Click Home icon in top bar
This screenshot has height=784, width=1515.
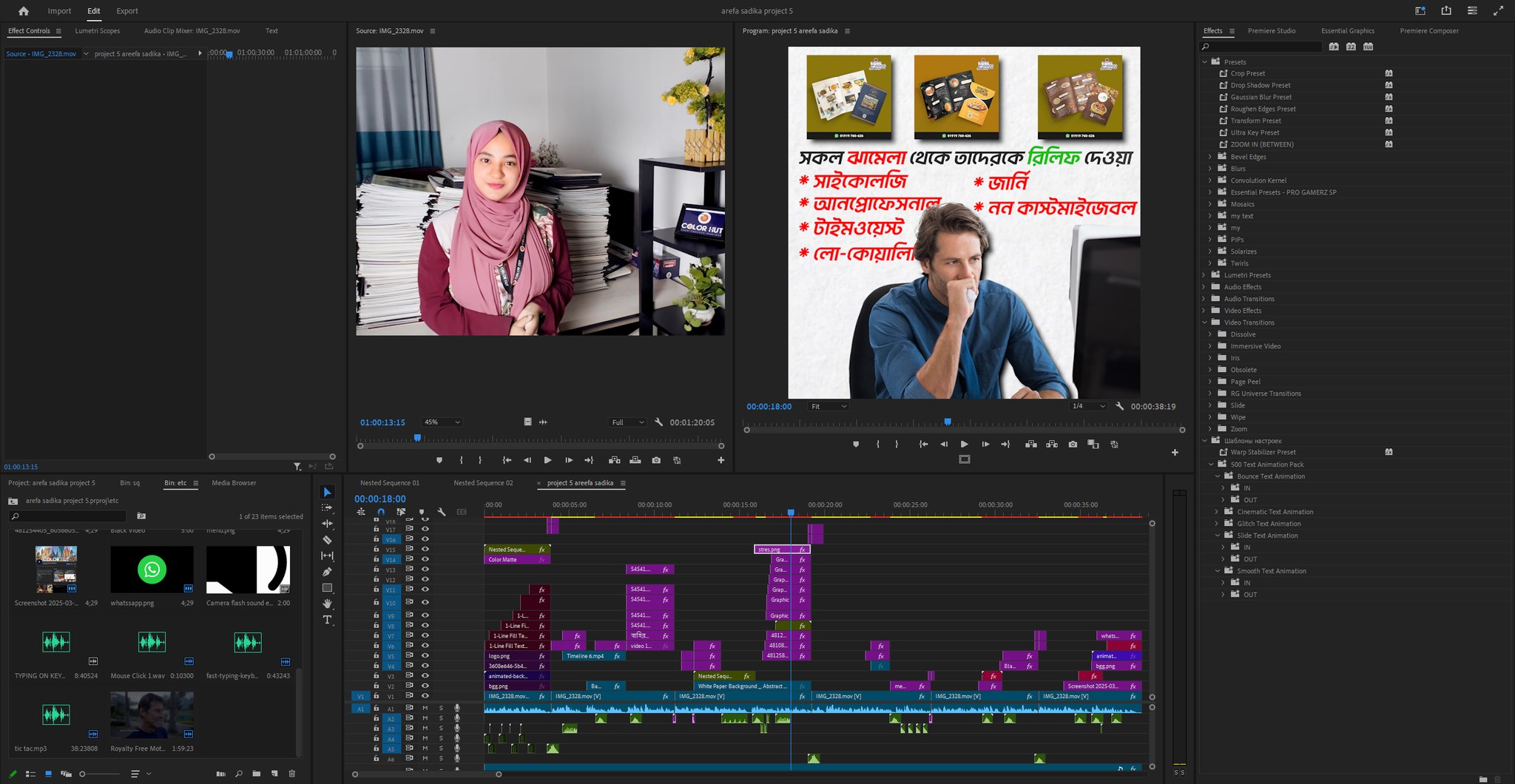tap(24, 10)
